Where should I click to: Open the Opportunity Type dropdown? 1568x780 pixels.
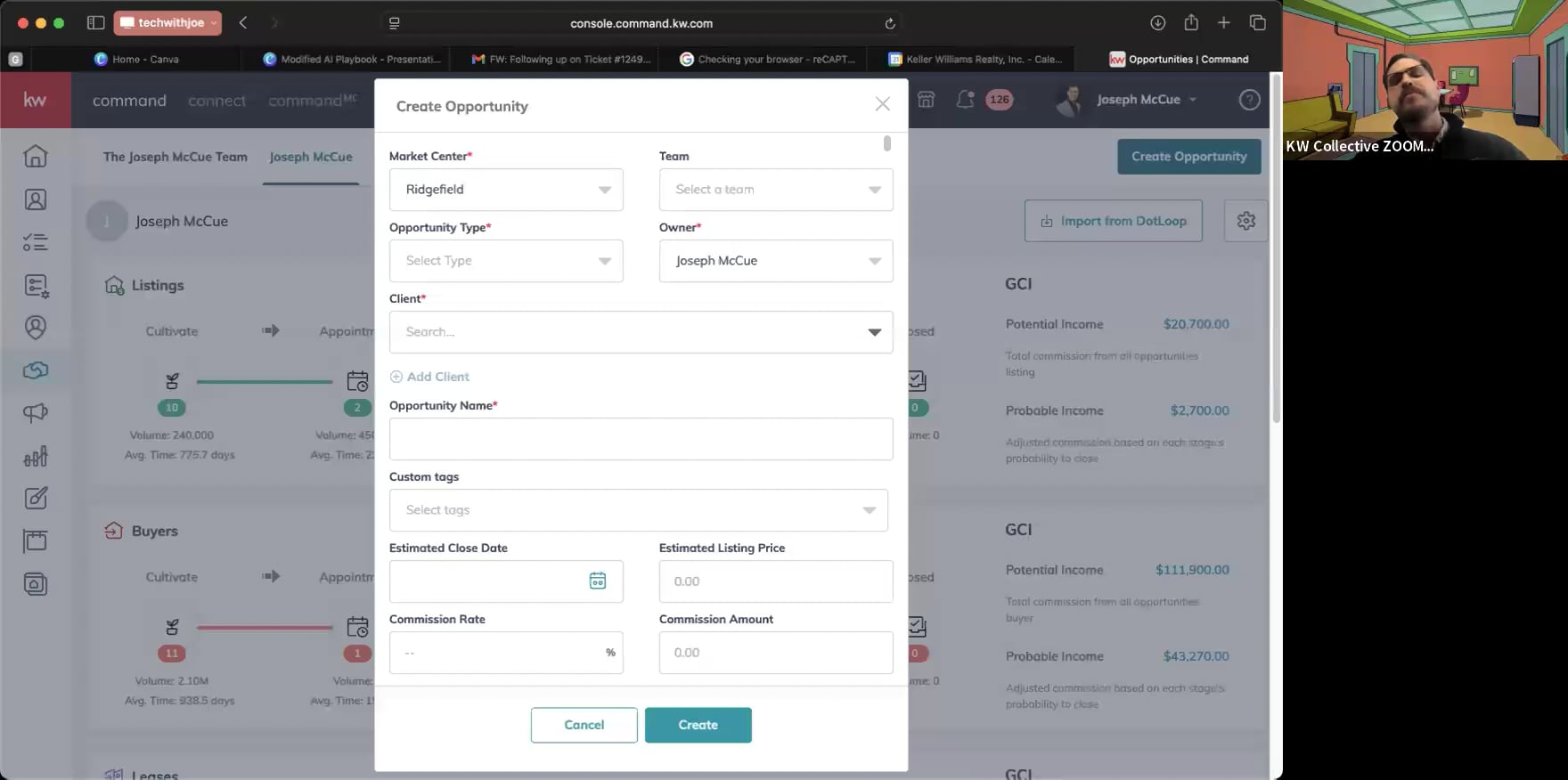(506, 261)
